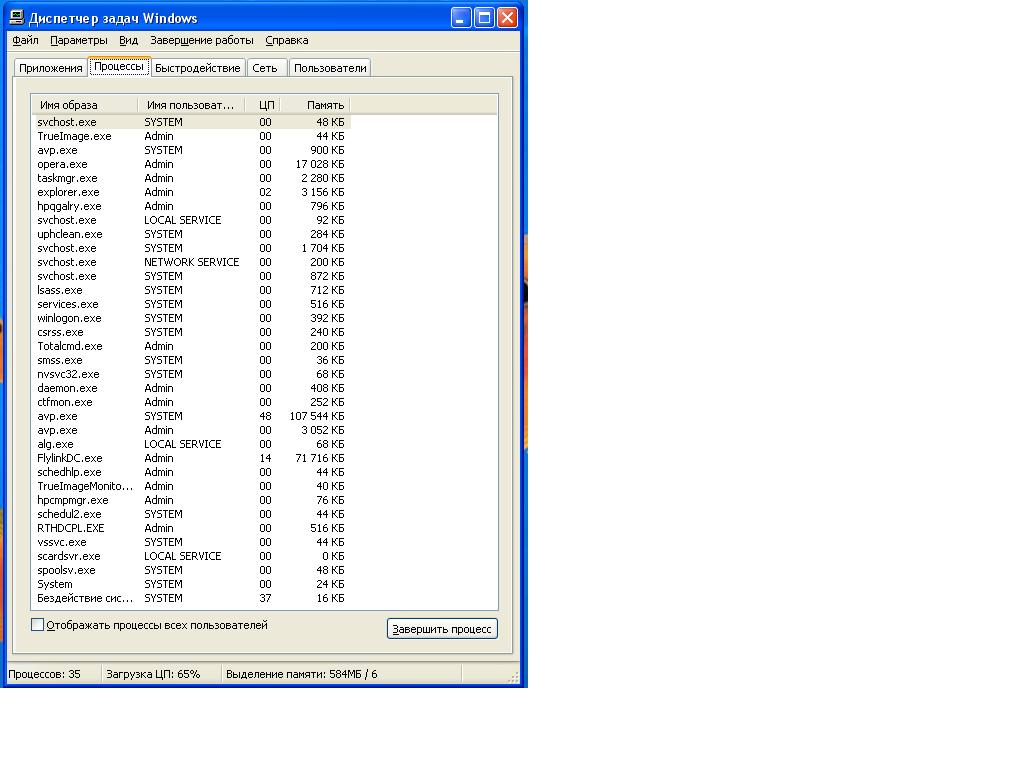Click the 17 028 КБ memory value
Viewport: 1024px width, 768px height.
coord(320,165)
